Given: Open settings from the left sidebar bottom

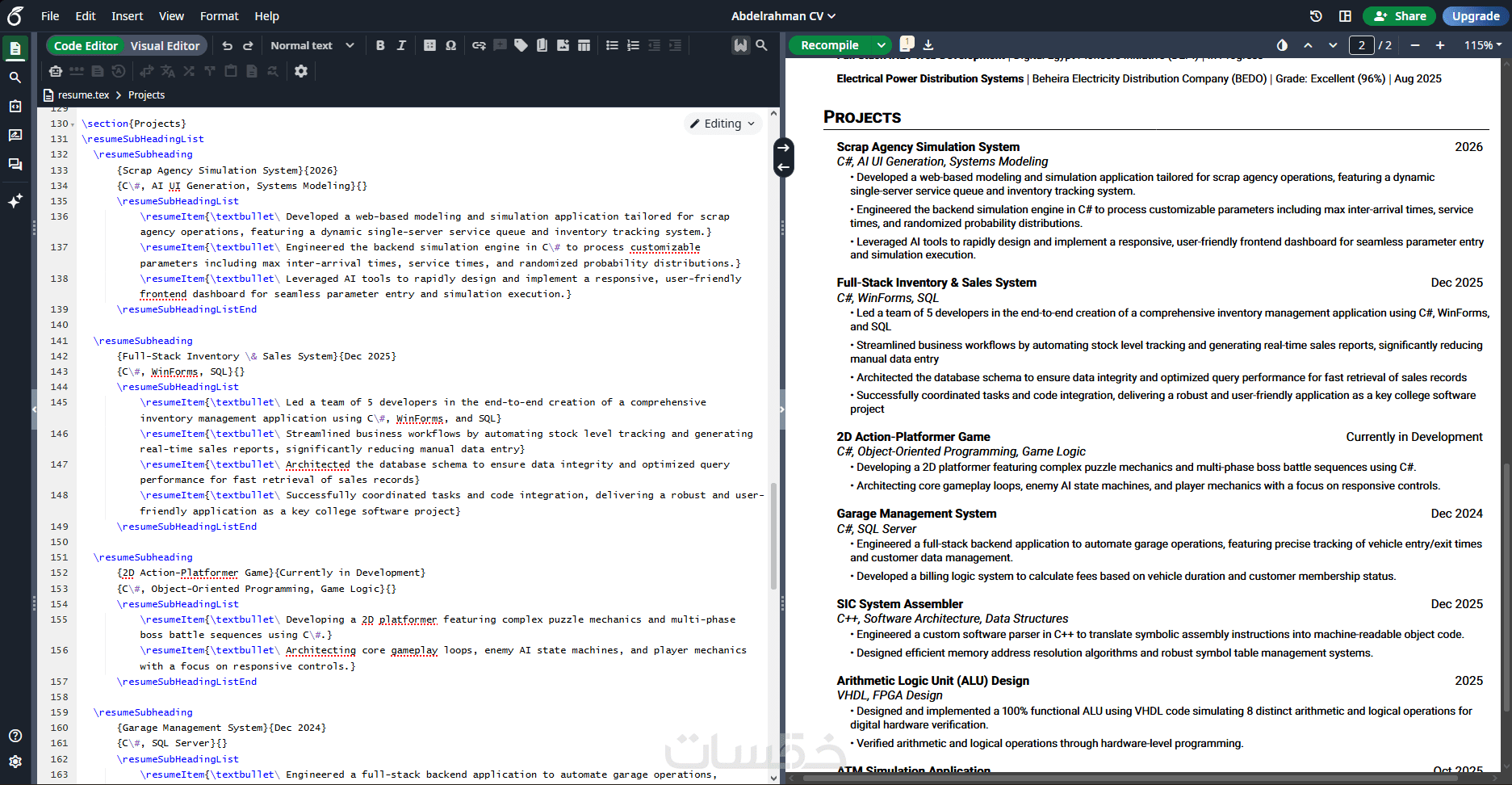Looking at the screenshot, I should (15, 762).
